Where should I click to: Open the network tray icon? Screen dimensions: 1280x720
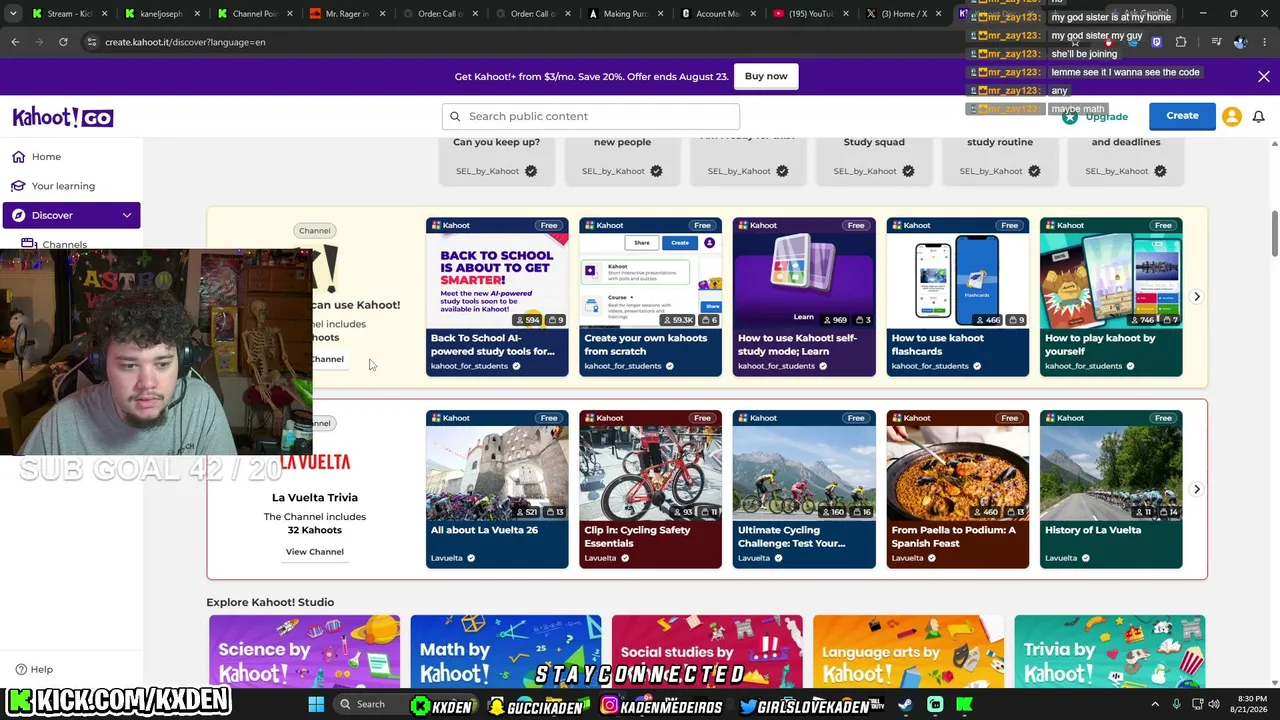(x=1196, y=704)
